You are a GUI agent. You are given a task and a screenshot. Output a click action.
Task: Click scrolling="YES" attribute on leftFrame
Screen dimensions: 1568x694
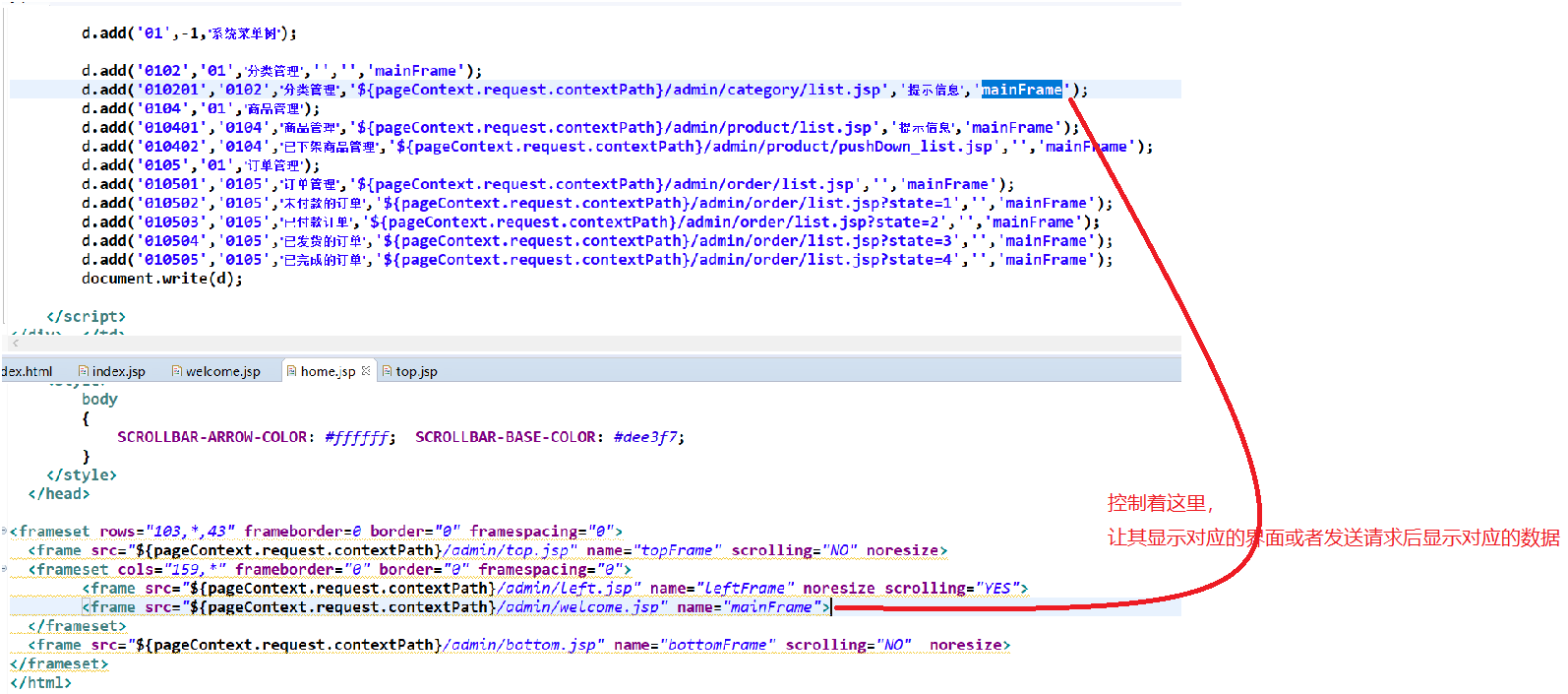click(953, 589)
